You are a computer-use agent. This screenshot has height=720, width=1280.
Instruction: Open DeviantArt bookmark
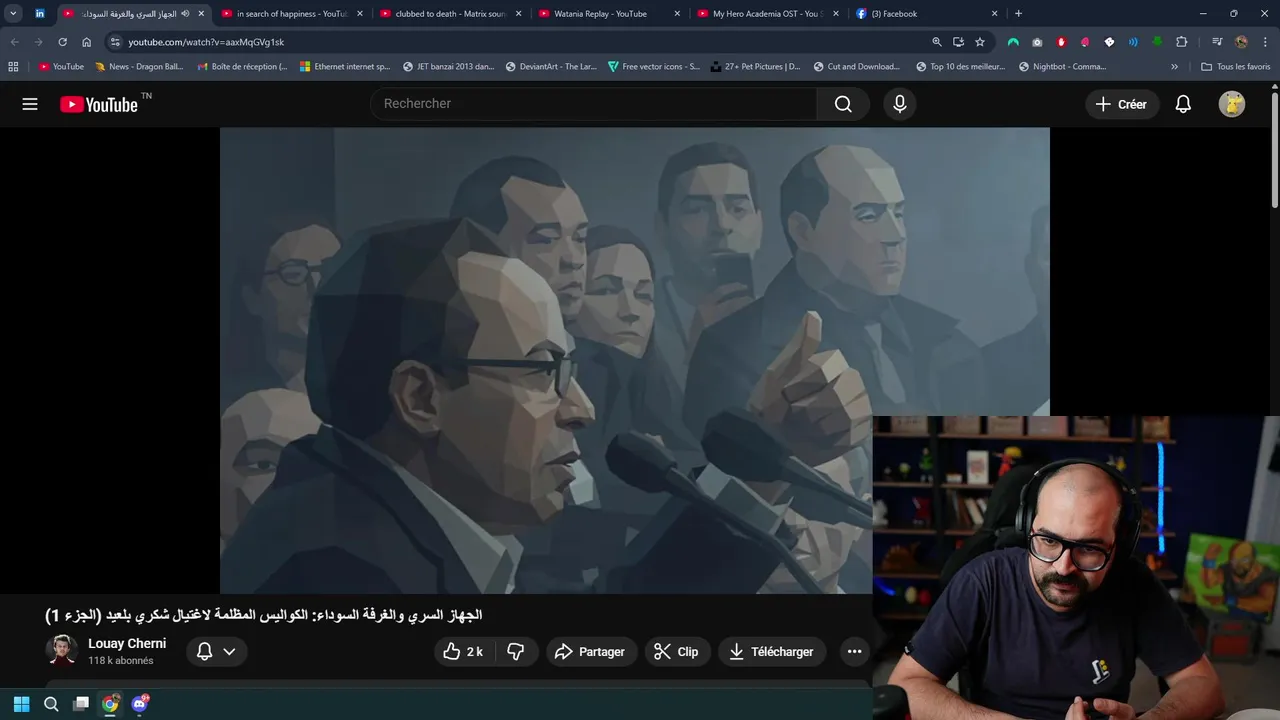551,67
